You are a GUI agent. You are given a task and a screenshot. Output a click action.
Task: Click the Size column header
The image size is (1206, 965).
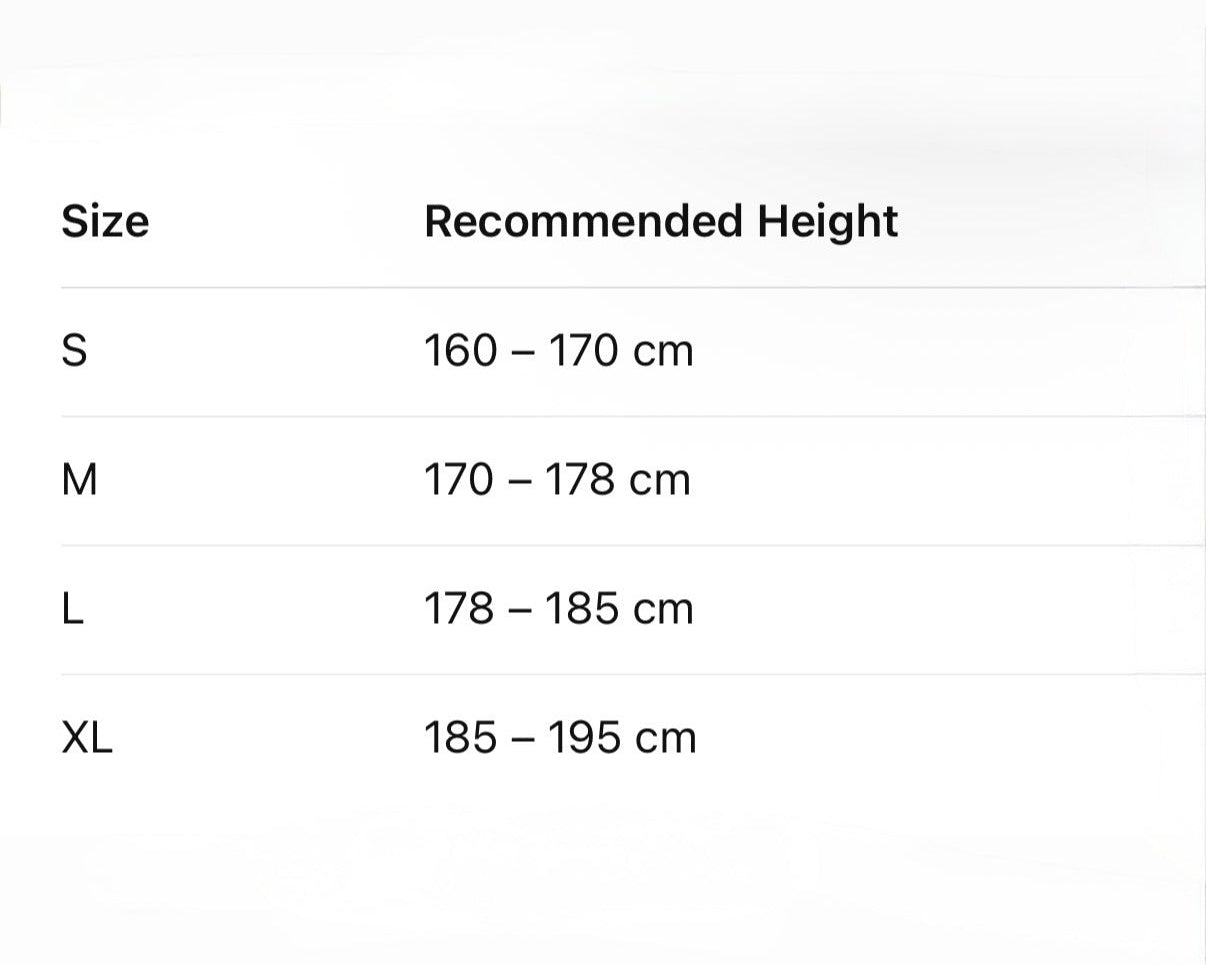(x=105, y=221)
